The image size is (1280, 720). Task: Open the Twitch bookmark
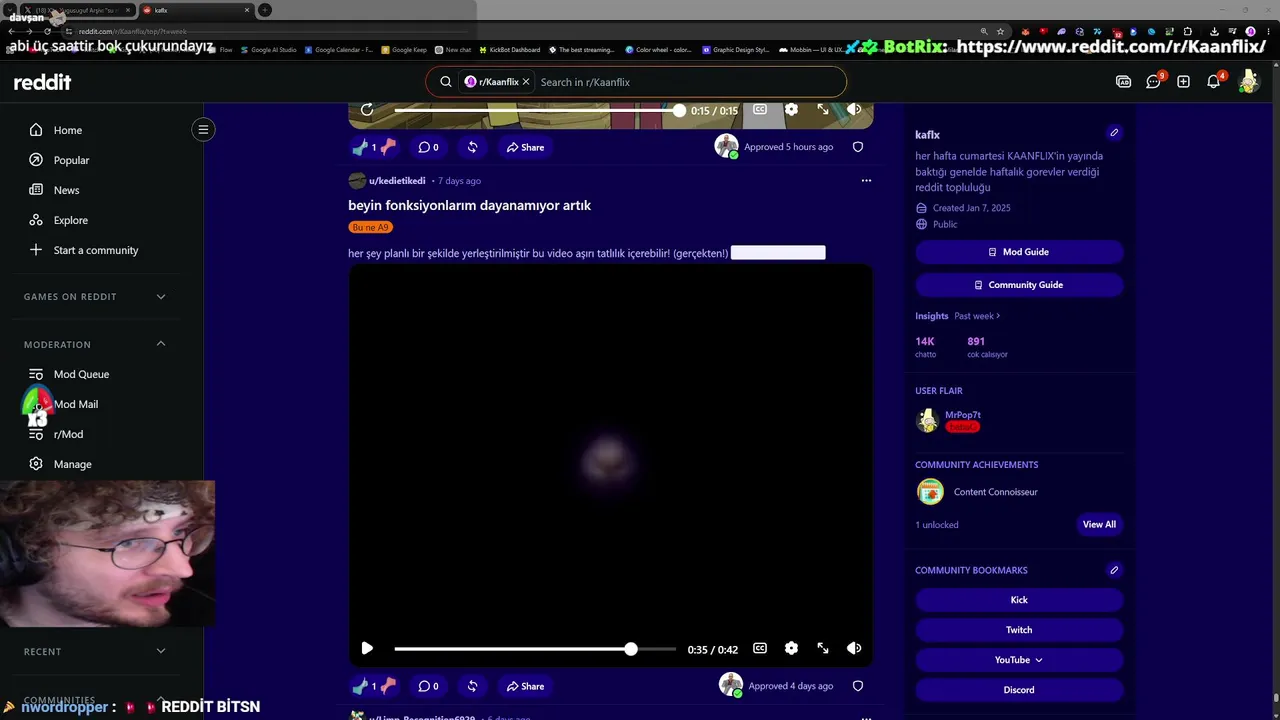click(1019, 630)
